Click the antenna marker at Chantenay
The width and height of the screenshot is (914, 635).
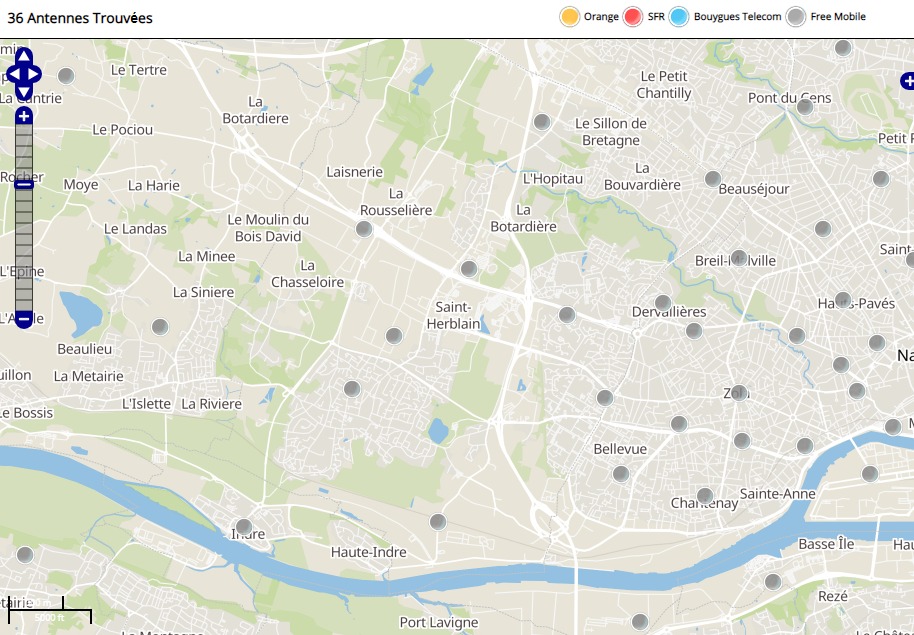click(x=704, y=495)
